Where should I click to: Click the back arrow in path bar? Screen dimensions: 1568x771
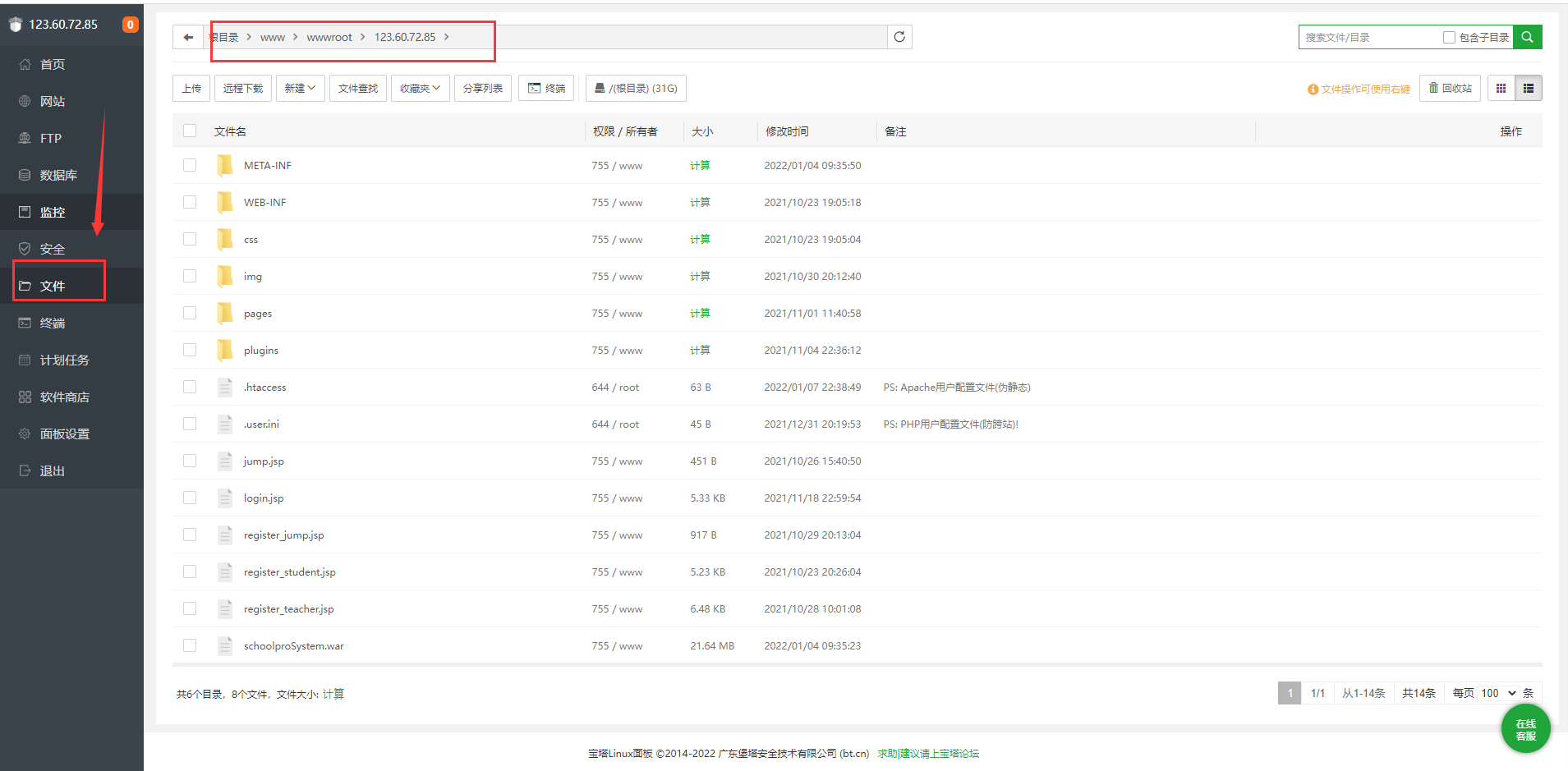click(188, 37)
